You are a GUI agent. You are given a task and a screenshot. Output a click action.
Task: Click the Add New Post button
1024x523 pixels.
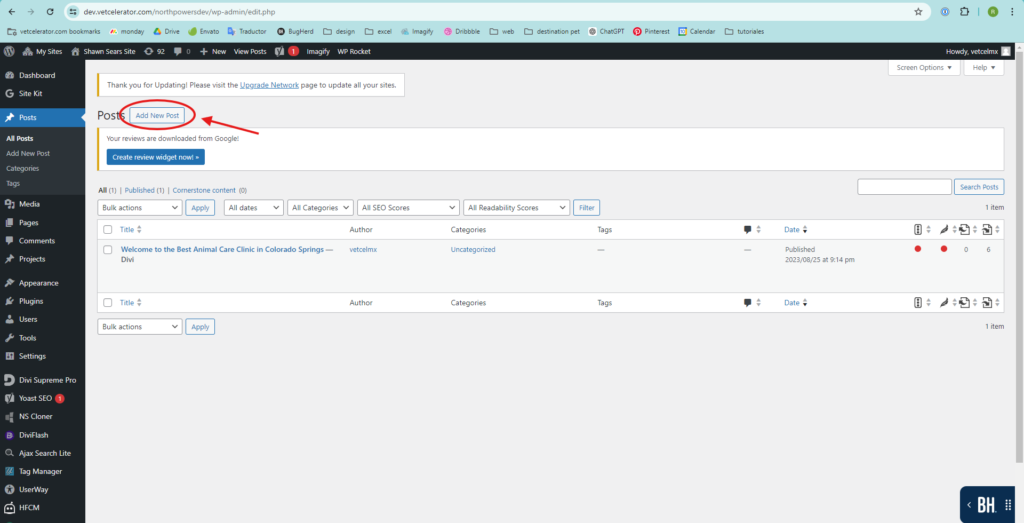[157, 116]
